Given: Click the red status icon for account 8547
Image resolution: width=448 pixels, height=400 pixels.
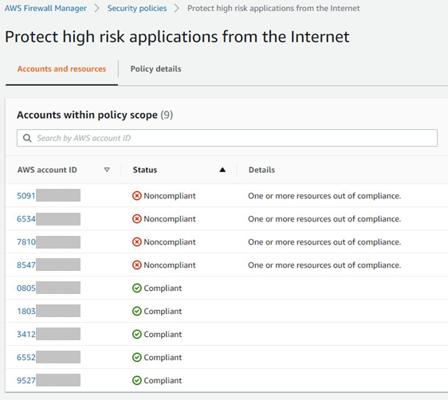Looking at the screenshot, I should (137, 265).
